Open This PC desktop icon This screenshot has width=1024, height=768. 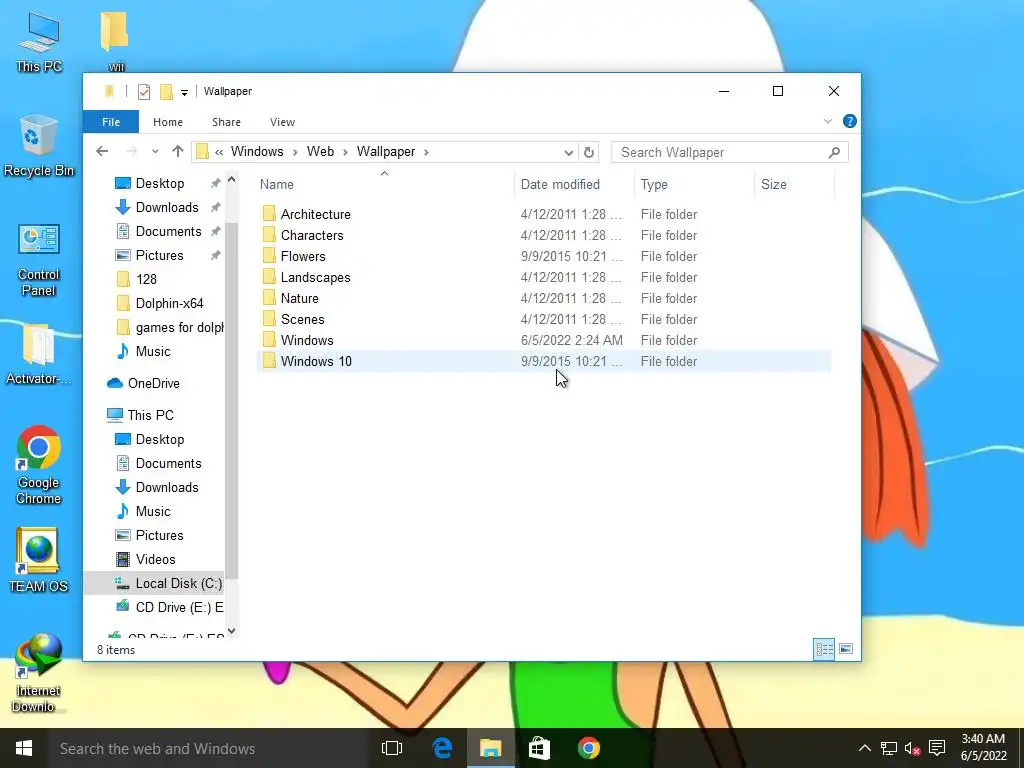click(39, 42)
